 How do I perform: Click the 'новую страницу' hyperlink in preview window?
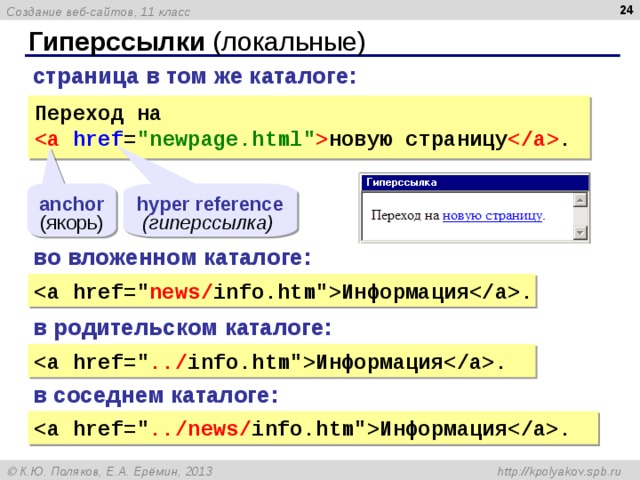(493, 216)
